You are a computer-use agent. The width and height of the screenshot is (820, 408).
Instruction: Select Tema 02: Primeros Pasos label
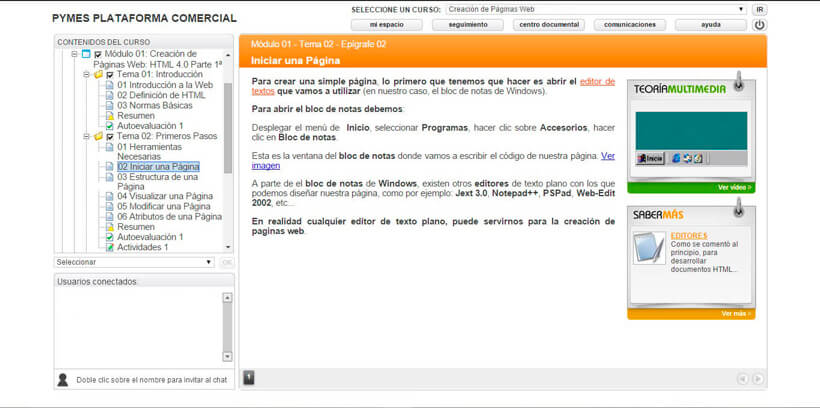click(167, 137)
